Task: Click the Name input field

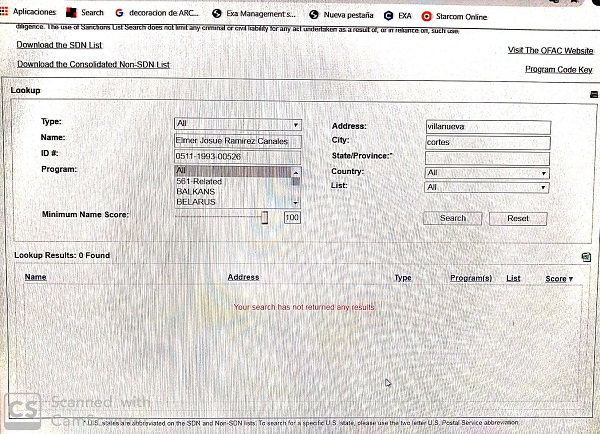Action: pos(237,141)
